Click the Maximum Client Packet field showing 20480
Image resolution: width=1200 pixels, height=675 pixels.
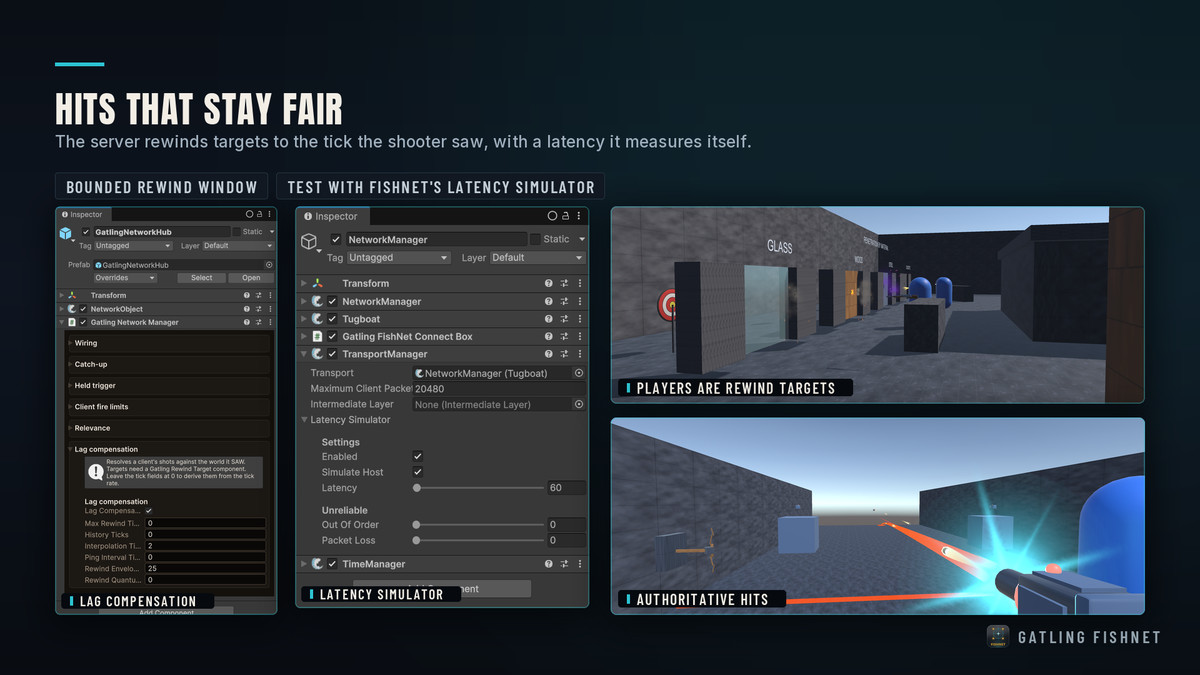(x=499, y=388)
